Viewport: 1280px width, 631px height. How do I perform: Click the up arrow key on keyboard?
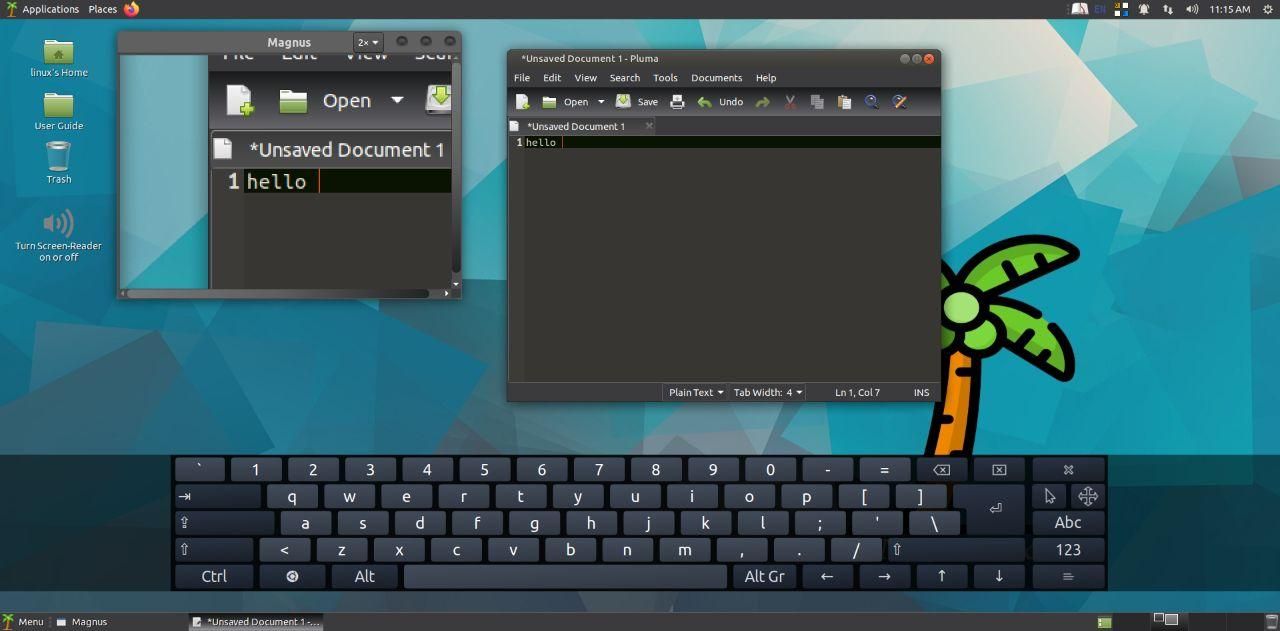tap(941, 576)
